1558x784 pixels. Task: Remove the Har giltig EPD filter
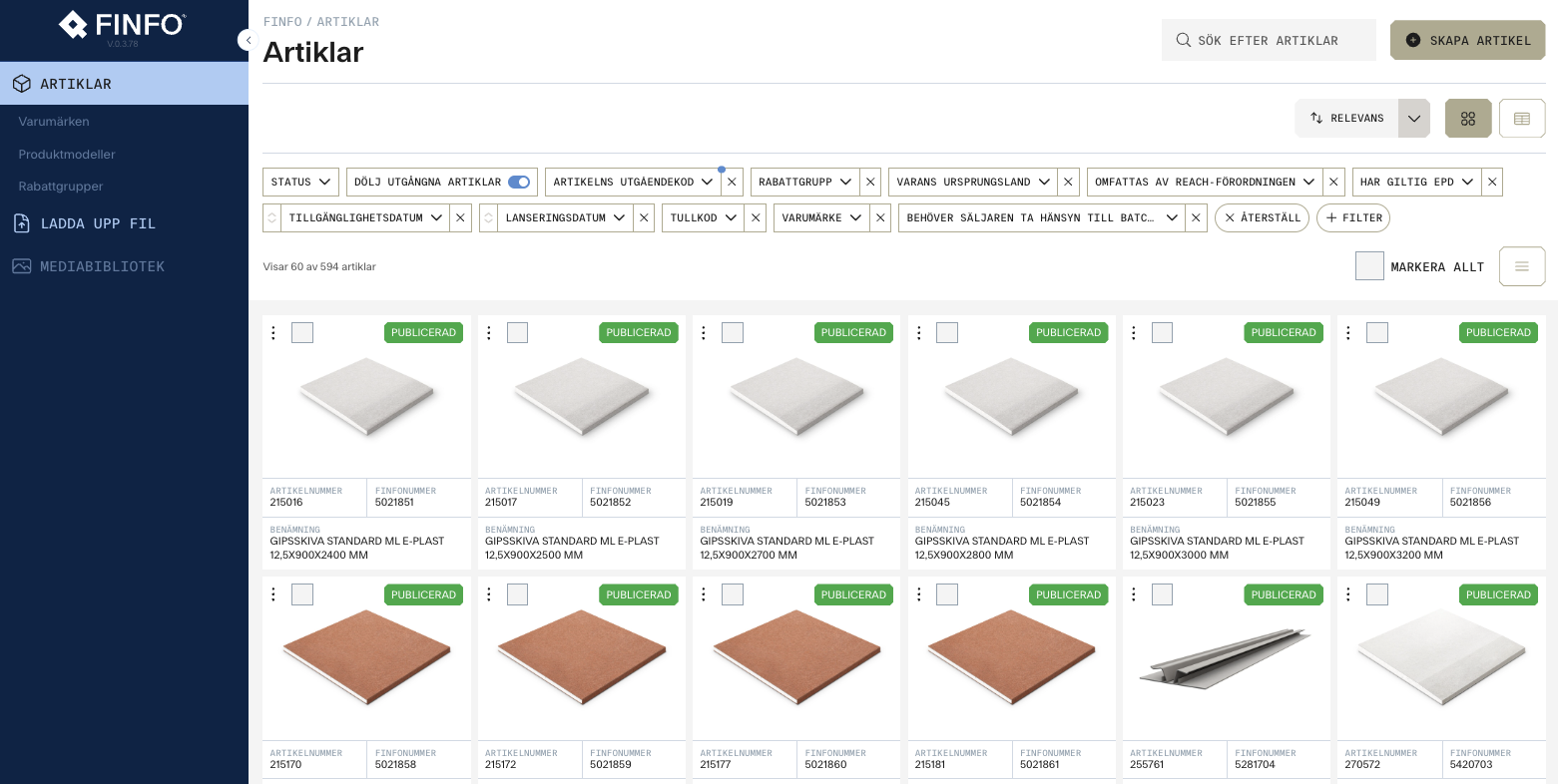point(1492,182)
